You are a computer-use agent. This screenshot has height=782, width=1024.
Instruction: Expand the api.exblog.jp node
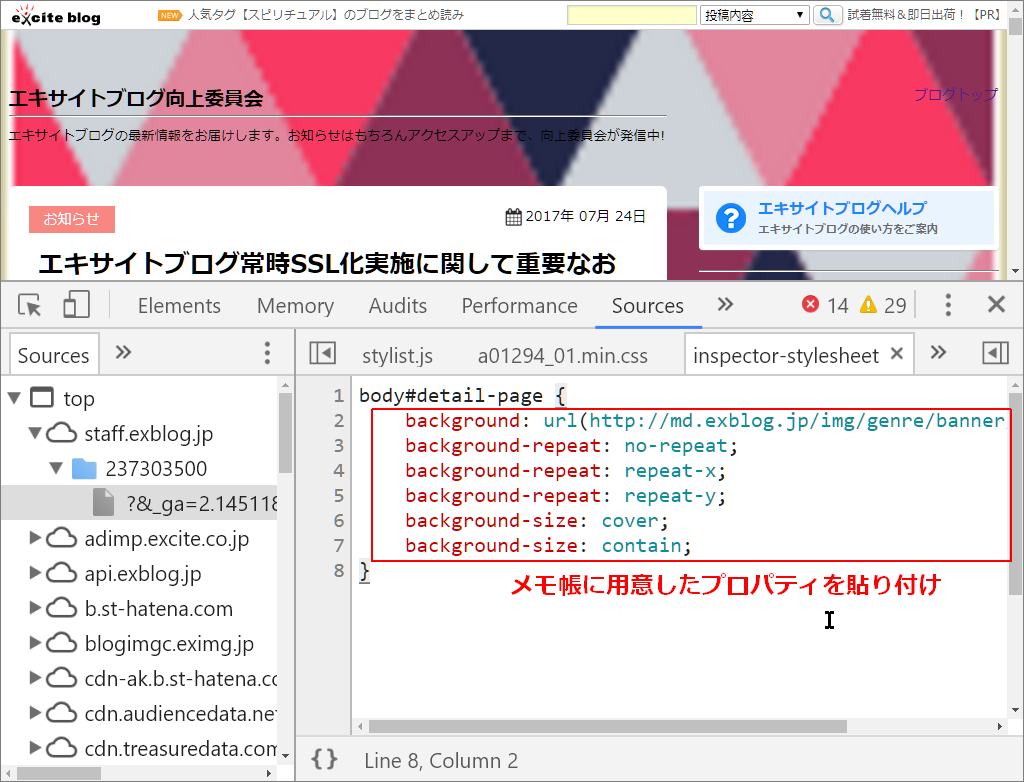(x=35, y=572)
